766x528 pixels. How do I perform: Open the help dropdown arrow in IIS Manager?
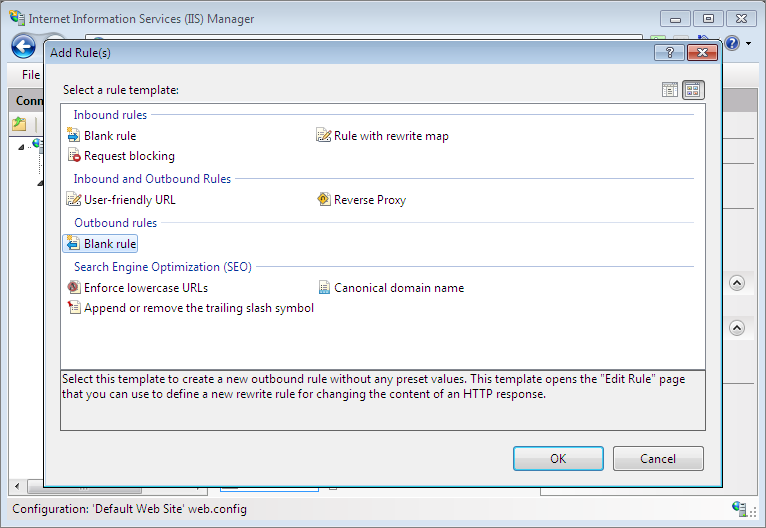[x=748, y=43]
